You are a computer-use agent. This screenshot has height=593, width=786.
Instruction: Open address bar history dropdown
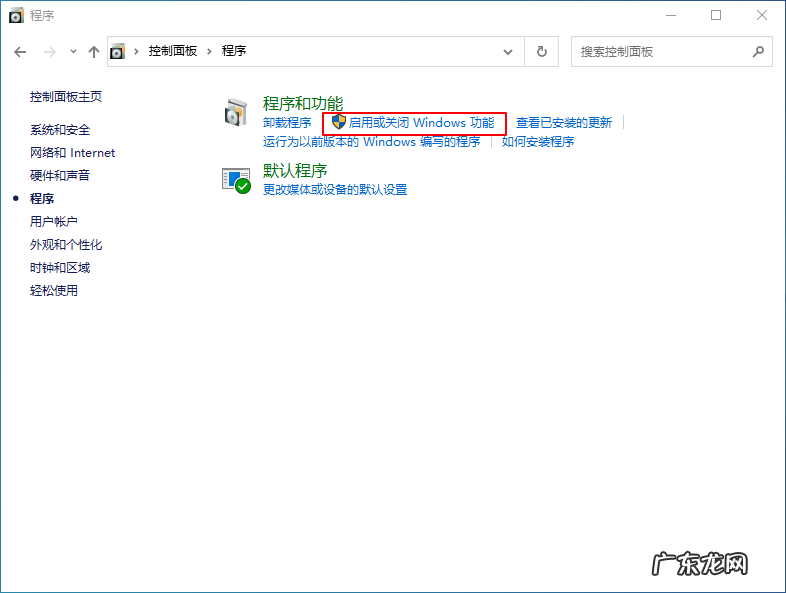coord(508,52)
